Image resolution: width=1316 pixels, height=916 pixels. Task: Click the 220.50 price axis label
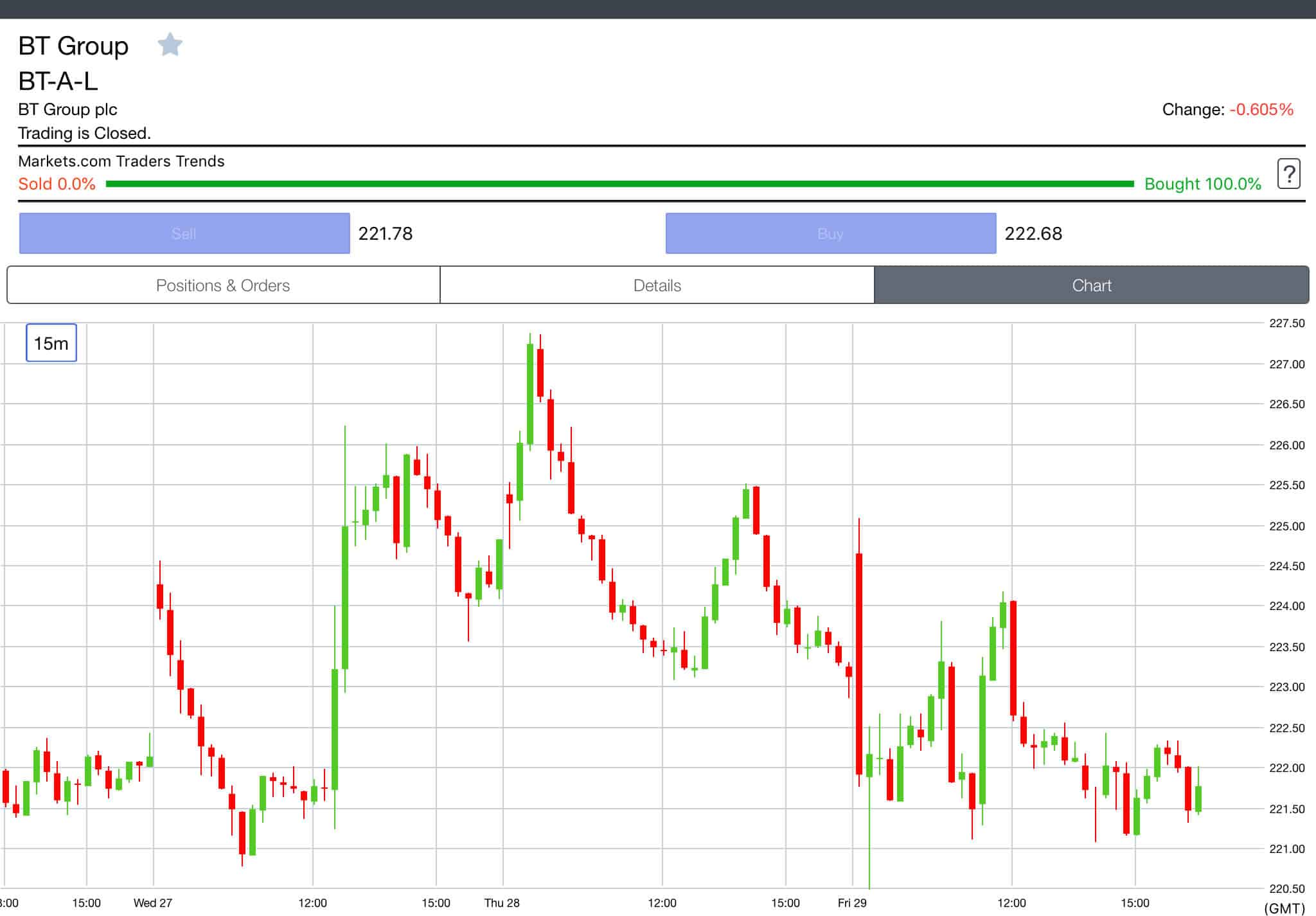point(1287,889)
